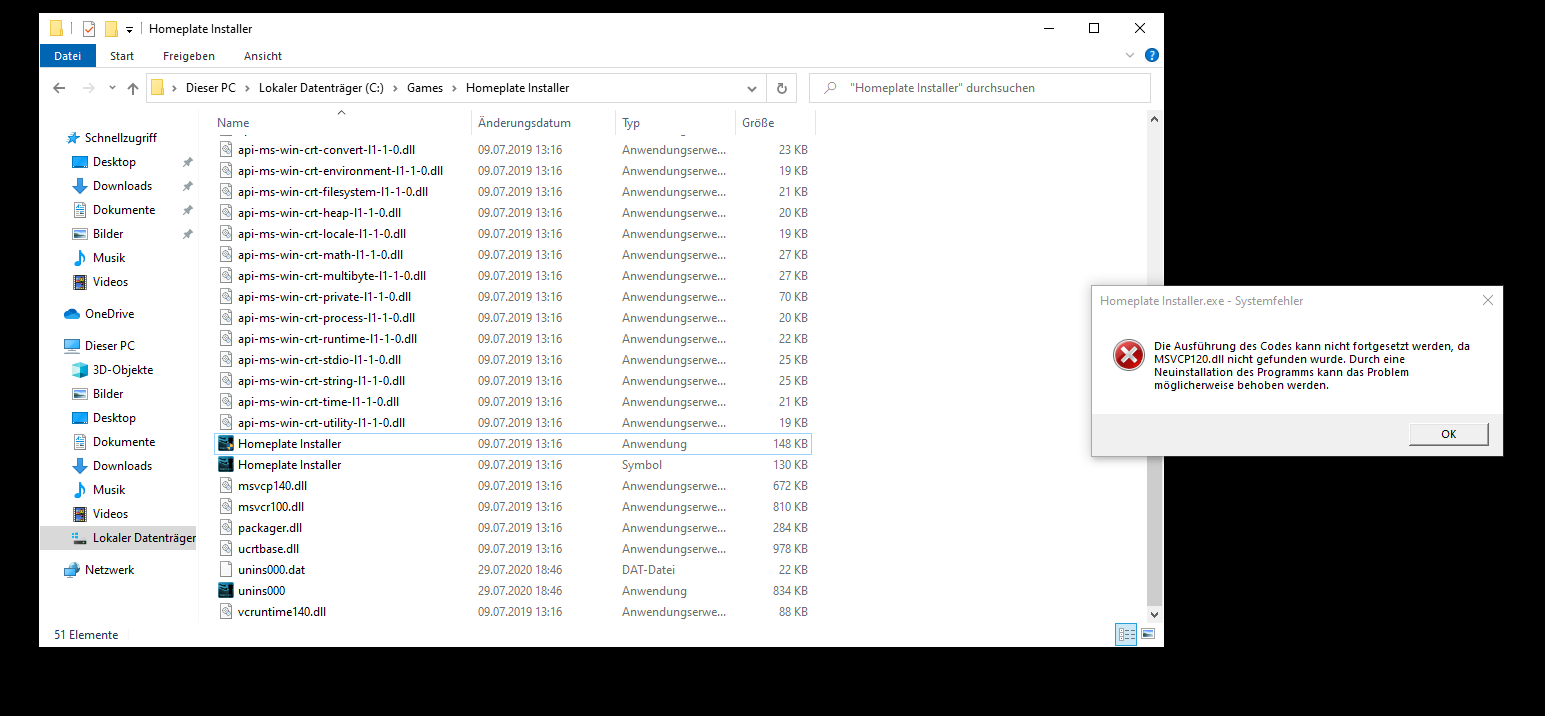The width and height of the screenshot is (1545, 716).
Task: Select the ucrtbase.dll file icon
Action: (x=226, y=549)
